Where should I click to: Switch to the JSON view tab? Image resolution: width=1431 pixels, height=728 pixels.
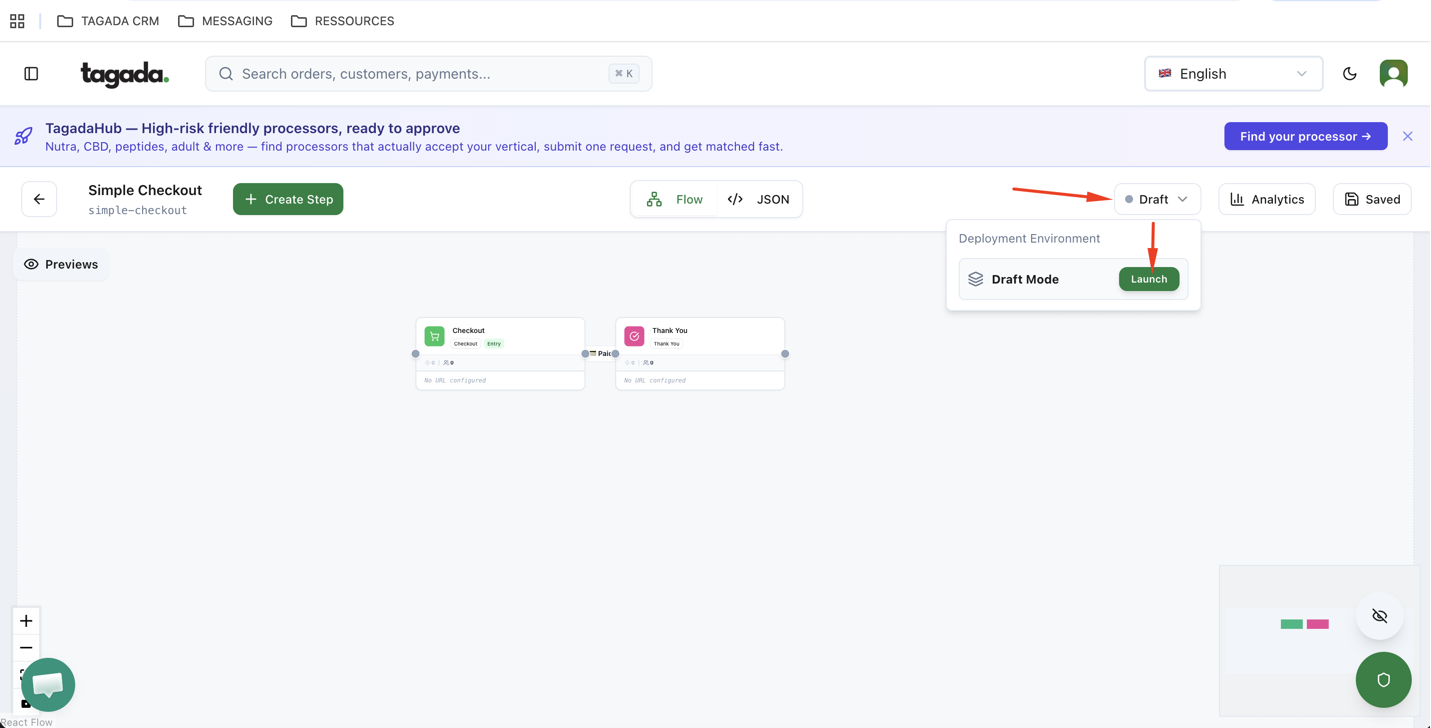tap(759, 199)
